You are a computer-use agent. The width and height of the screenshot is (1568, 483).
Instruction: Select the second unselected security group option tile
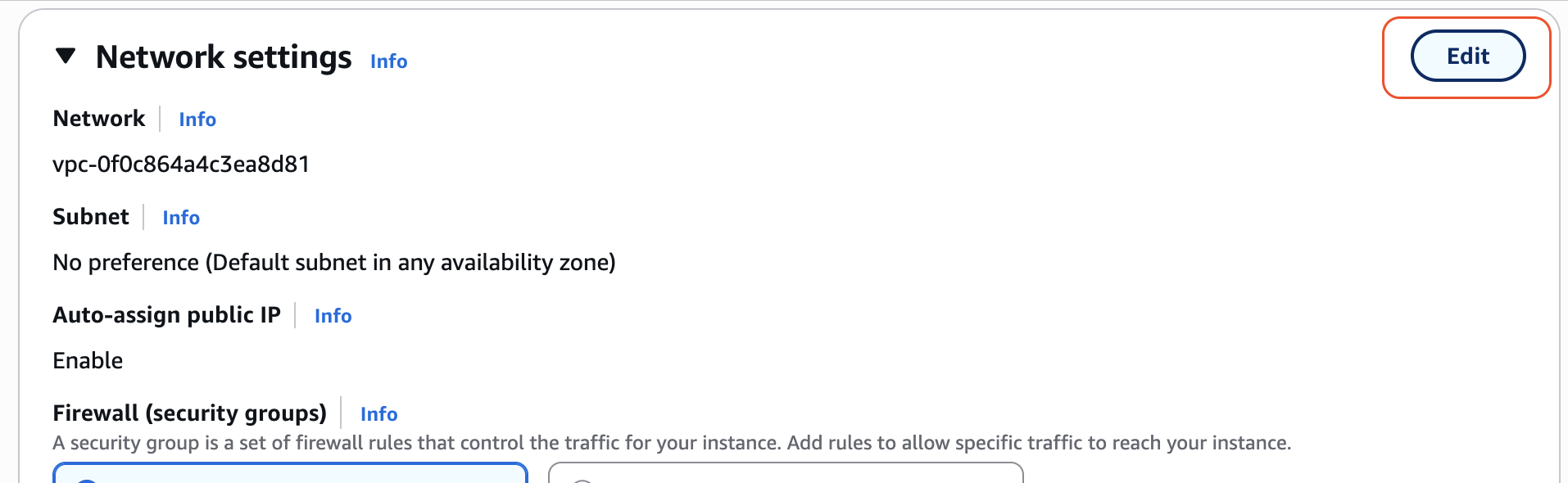click(785, 473)
